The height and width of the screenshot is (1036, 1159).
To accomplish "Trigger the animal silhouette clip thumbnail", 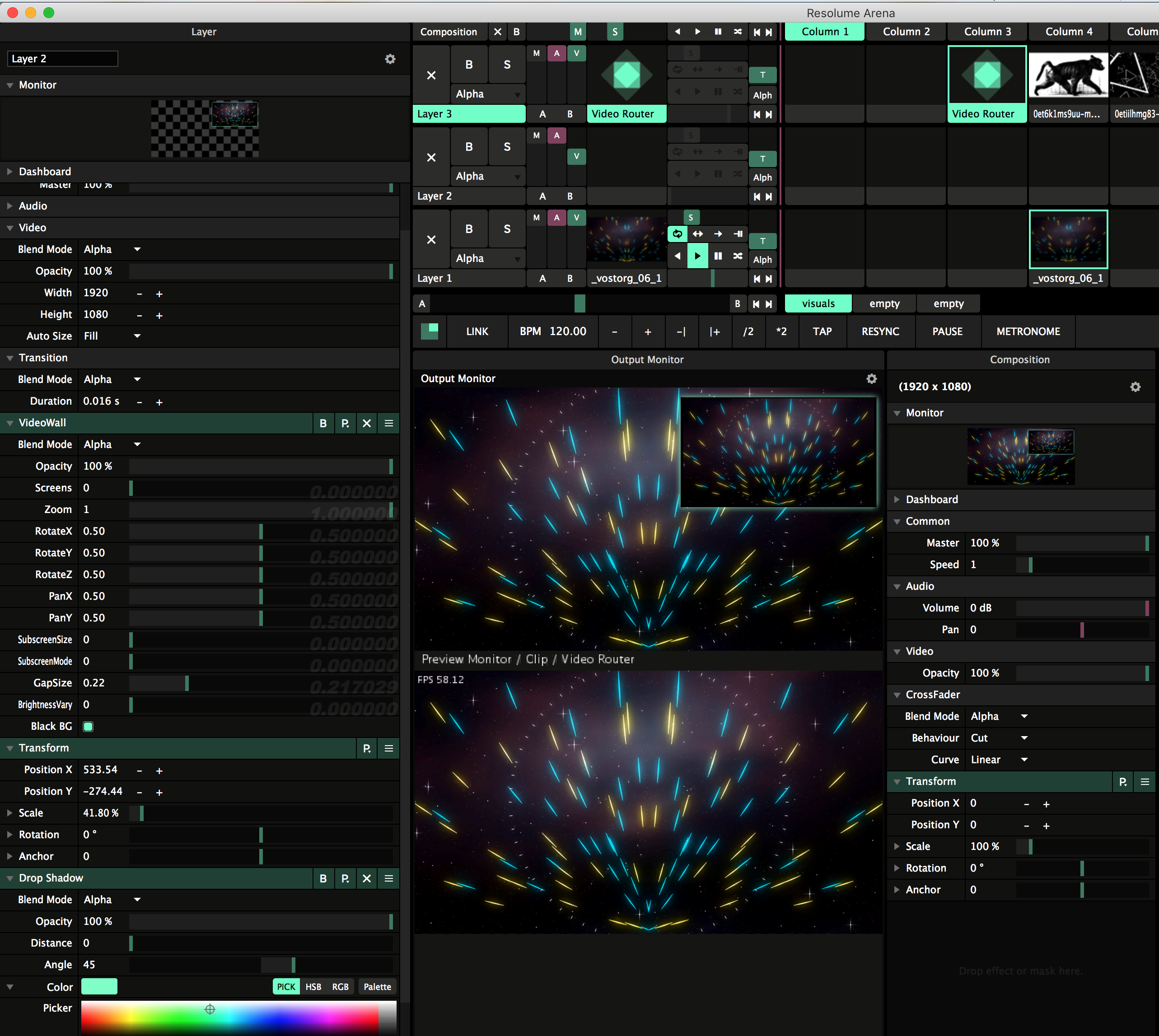I will [x=1068, y=75].
